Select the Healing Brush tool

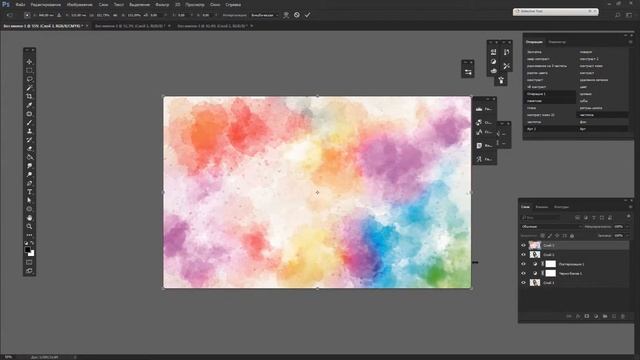tap(29, 114)
